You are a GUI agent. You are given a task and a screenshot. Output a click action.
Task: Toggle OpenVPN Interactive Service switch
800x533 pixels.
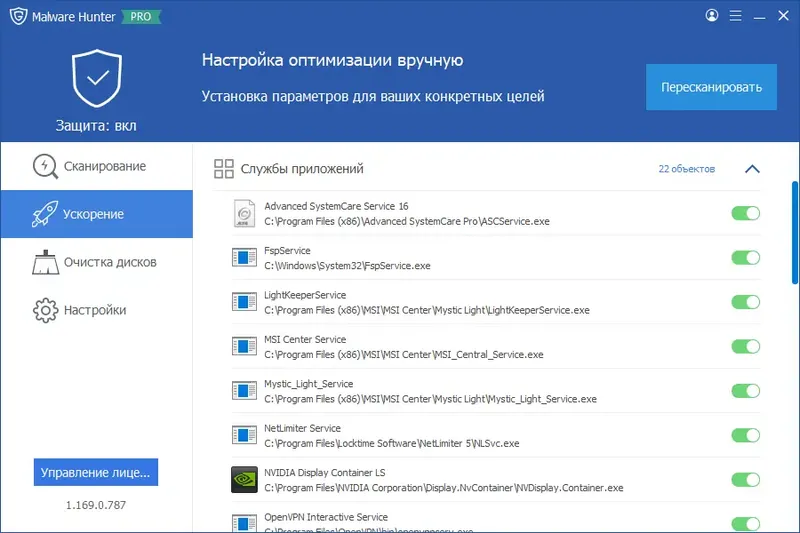point(745,524)
